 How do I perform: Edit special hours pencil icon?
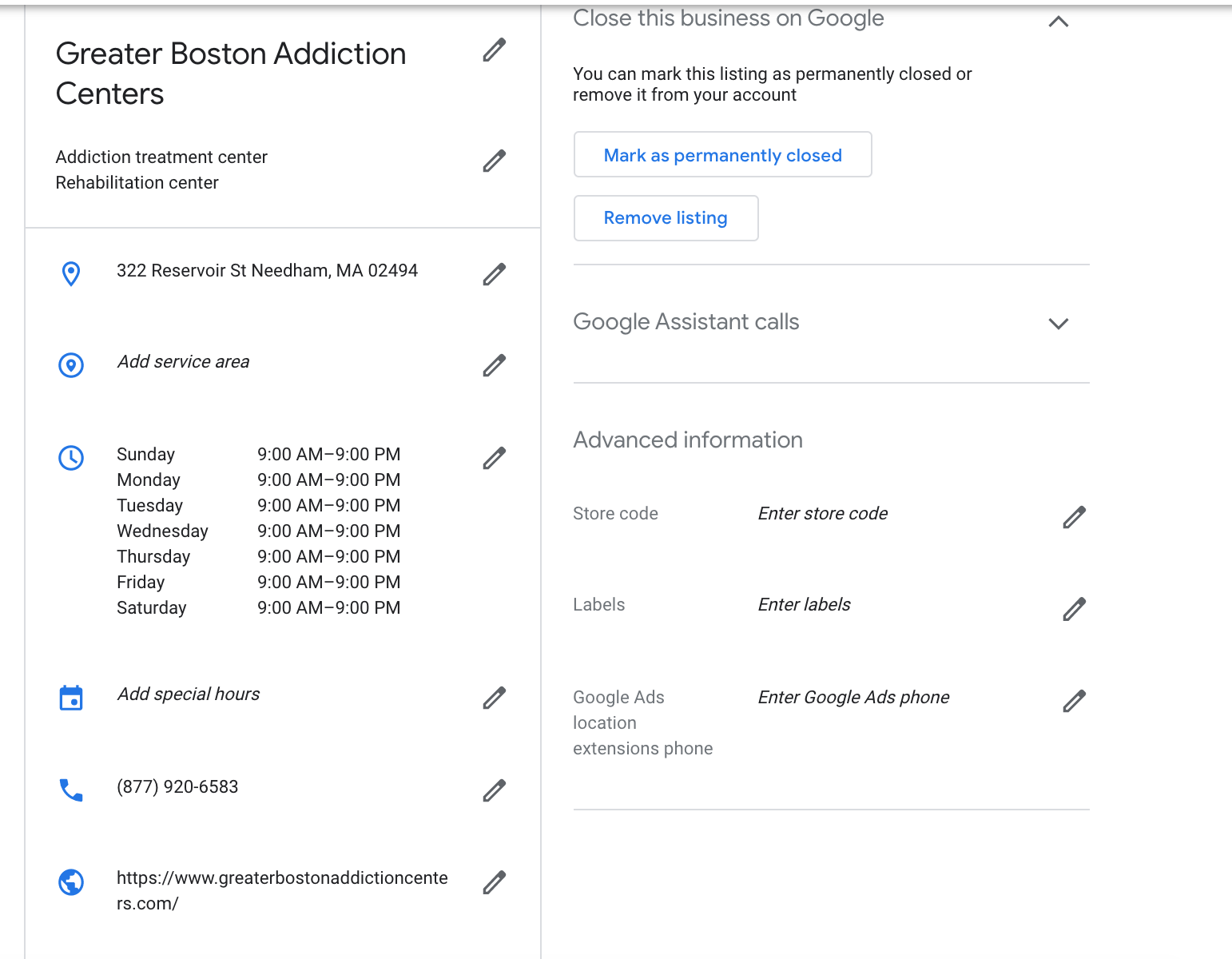pos(495,698)
